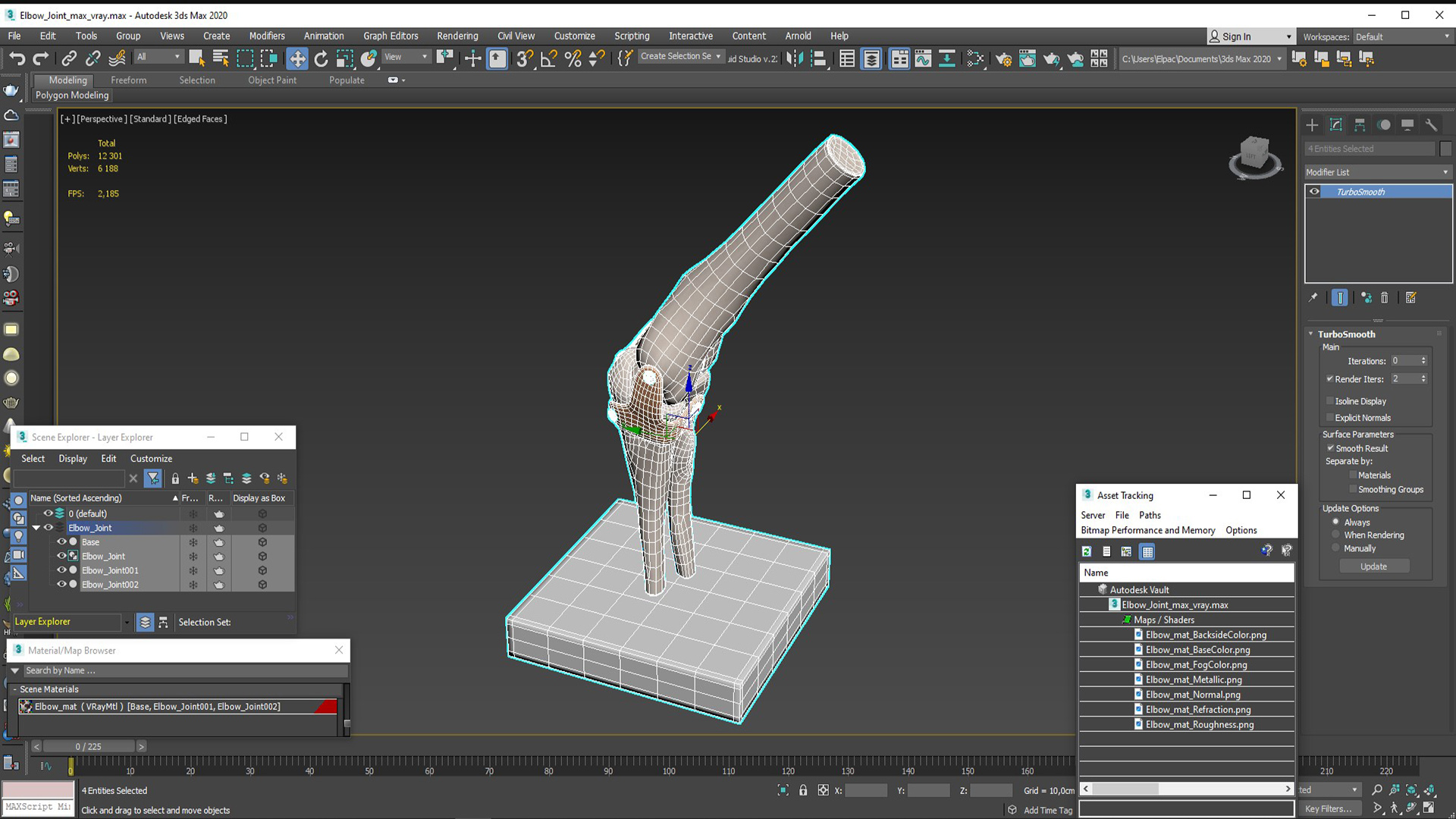
Task: Open Render Setup teapot icon
Action: point(1003,58)
